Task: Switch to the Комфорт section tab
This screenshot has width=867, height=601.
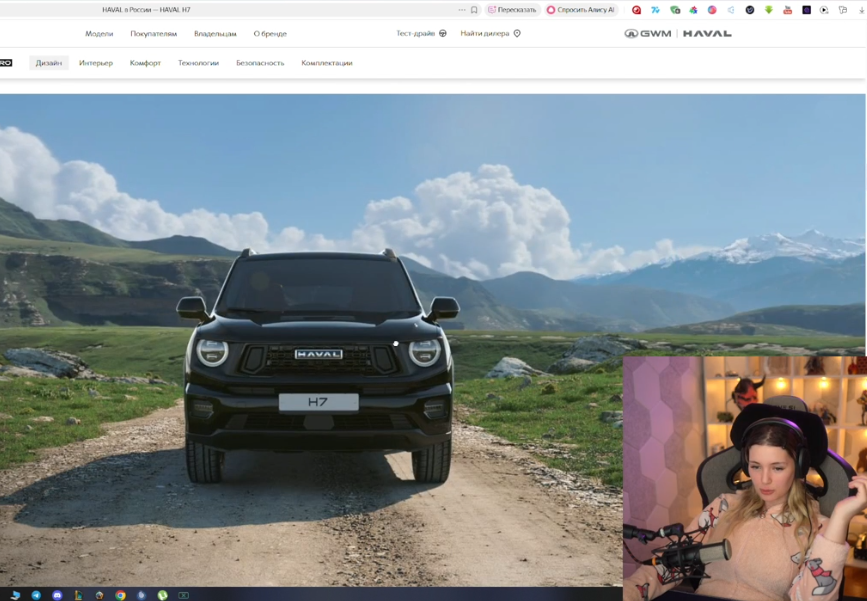Action: click(145, 63)
